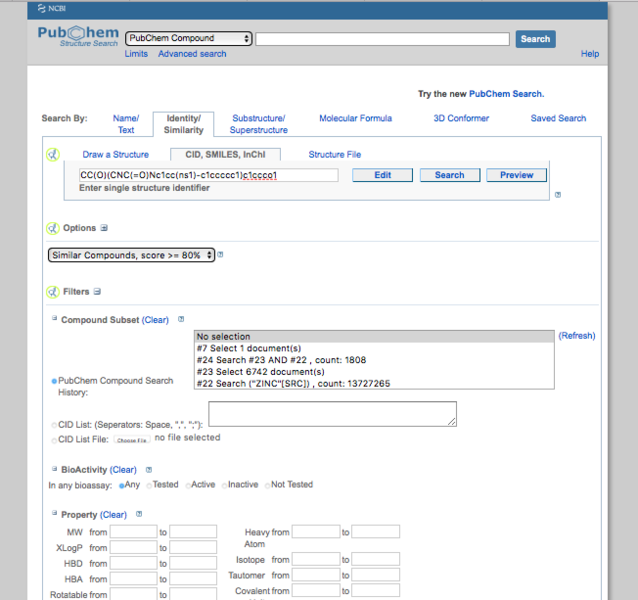Click the PubChem Structure Search logo
638x600 pixels.
(x=78, y=37)
